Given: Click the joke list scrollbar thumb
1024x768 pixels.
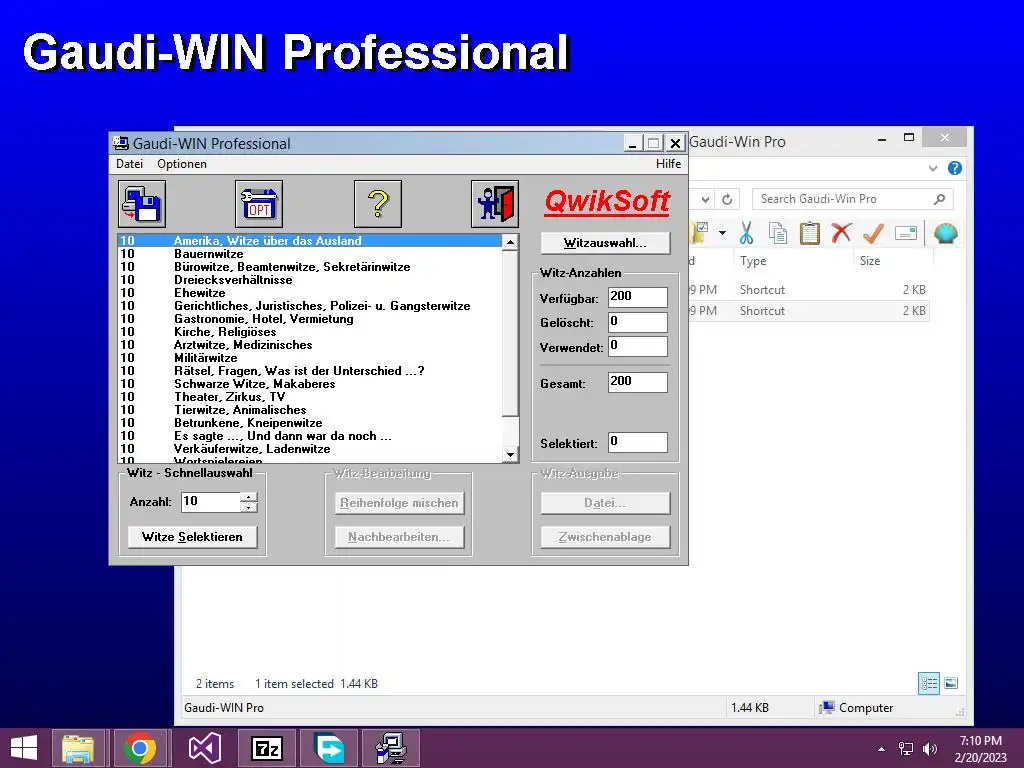Looking at the screenshot, I should coord(511,332).
